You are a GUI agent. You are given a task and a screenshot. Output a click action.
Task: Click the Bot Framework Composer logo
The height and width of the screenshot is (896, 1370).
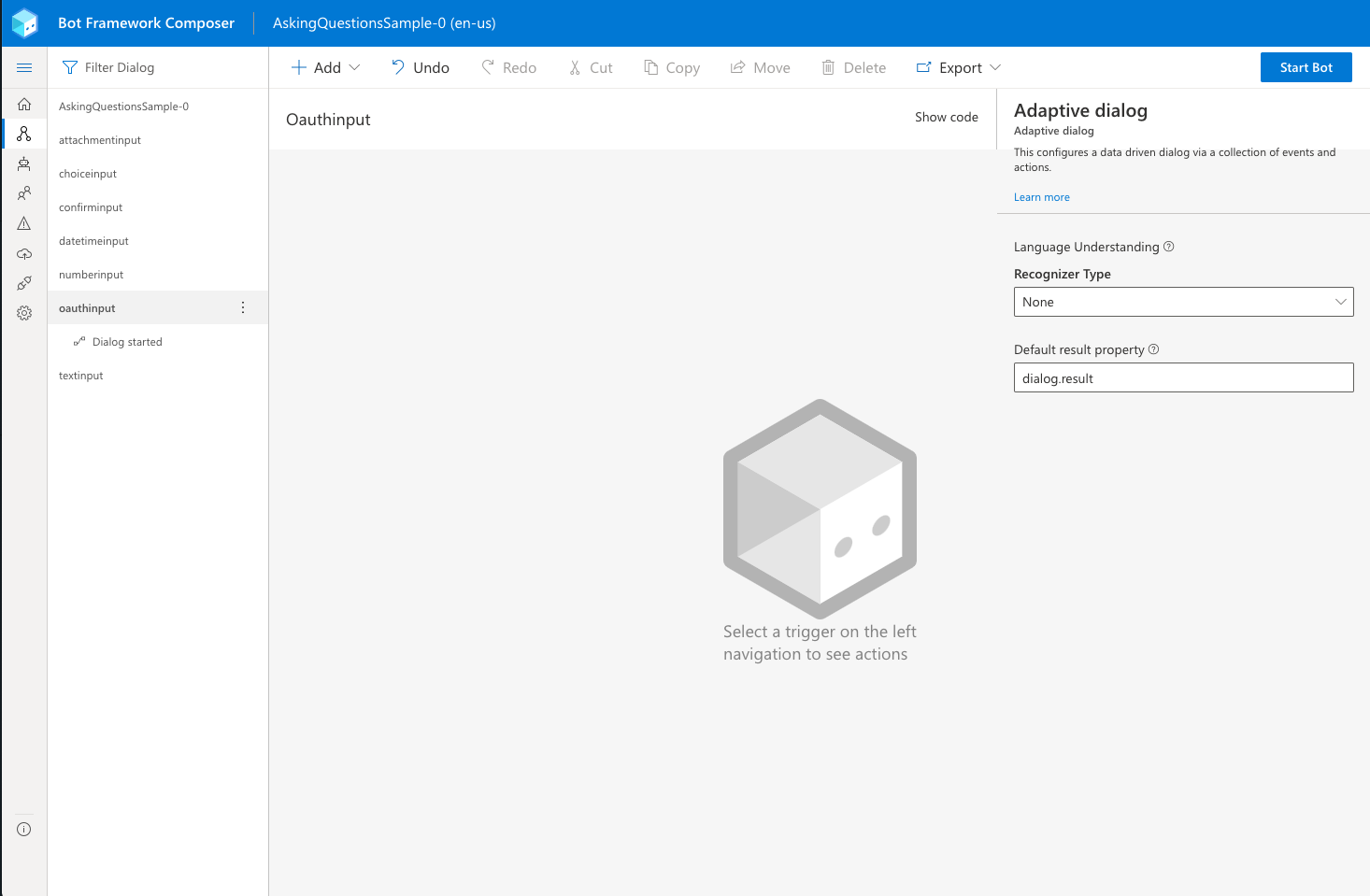click(24, 23)
